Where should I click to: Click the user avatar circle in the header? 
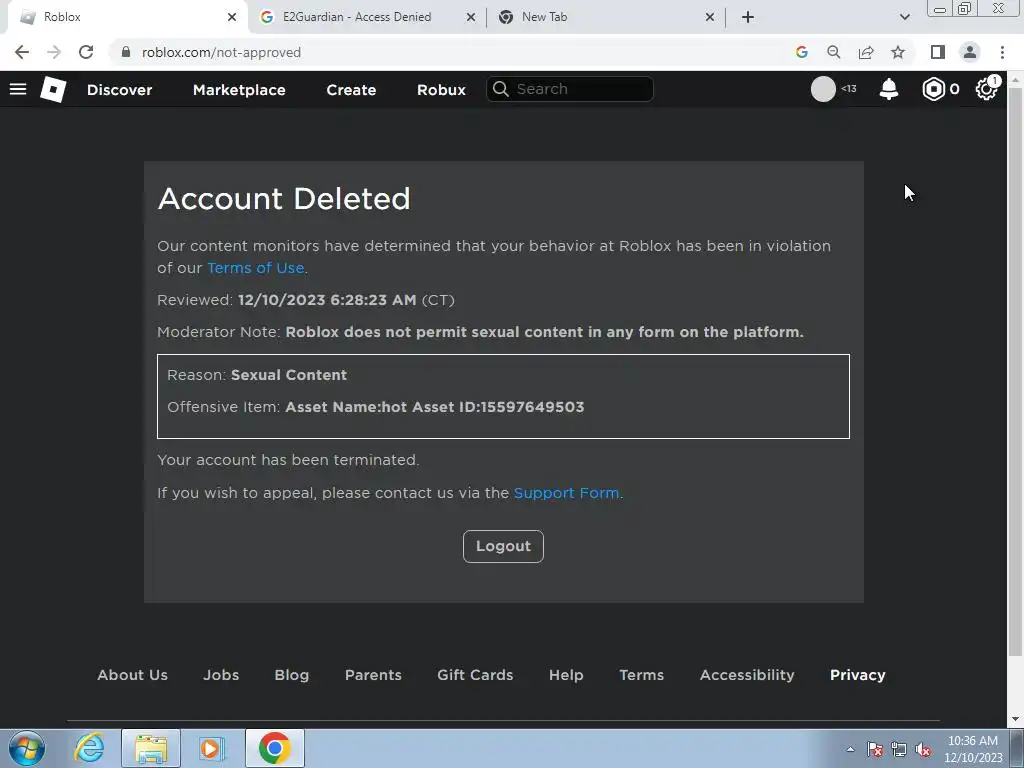(x=823, y=89)
